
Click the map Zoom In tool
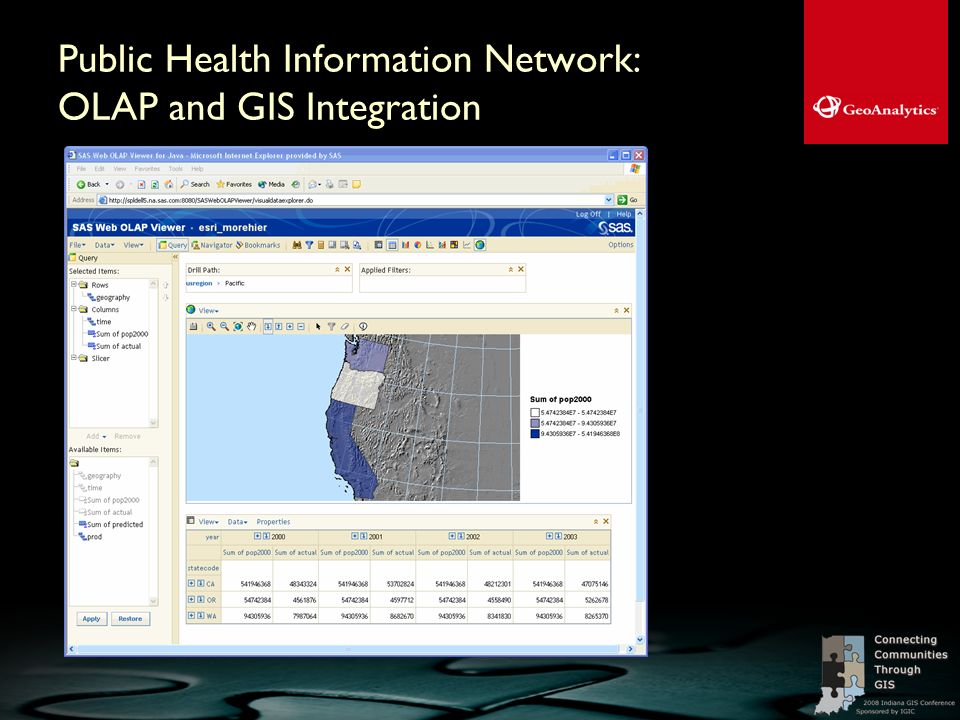coord(211,326)
